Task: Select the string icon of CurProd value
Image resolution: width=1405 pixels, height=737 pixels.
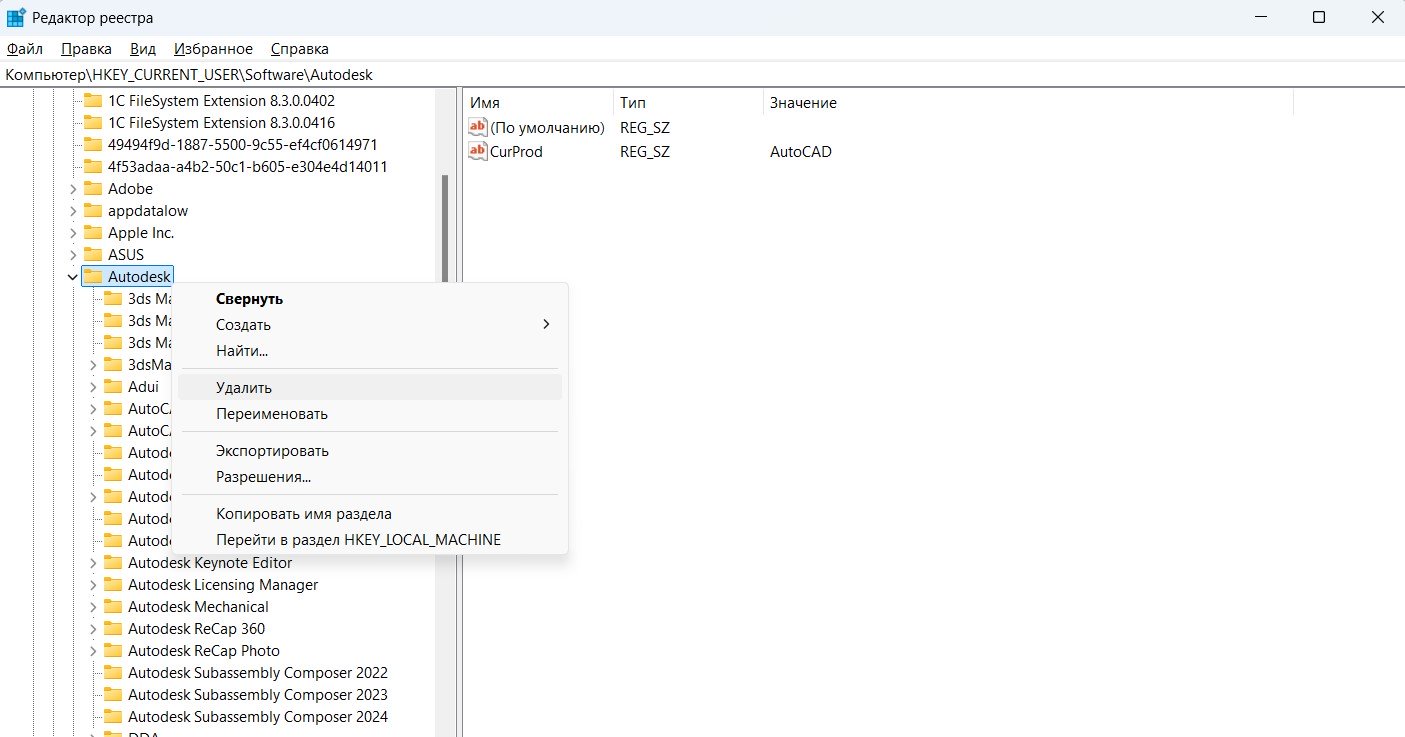Action: tap(478, 152)
